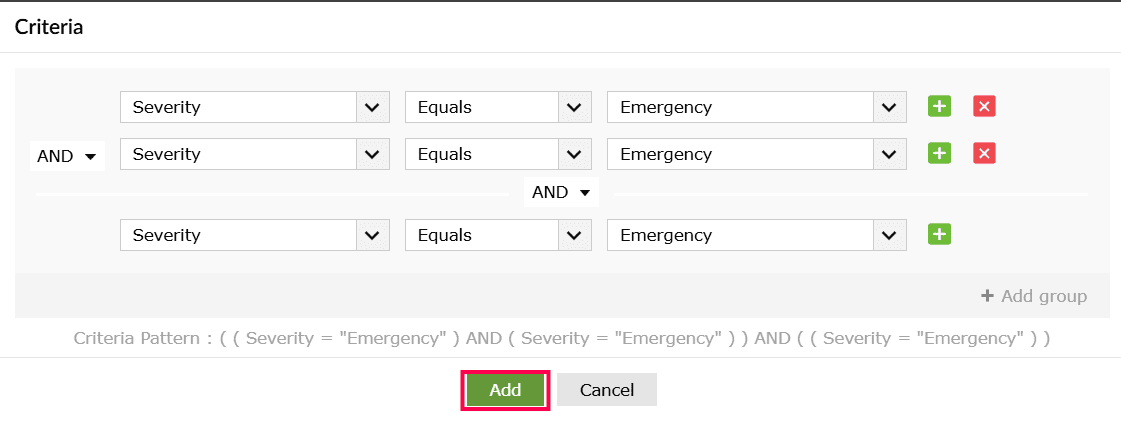Expand second row Severity field dropdown
The width and height of the screenshot is (1121, 421).
point(255,154)
